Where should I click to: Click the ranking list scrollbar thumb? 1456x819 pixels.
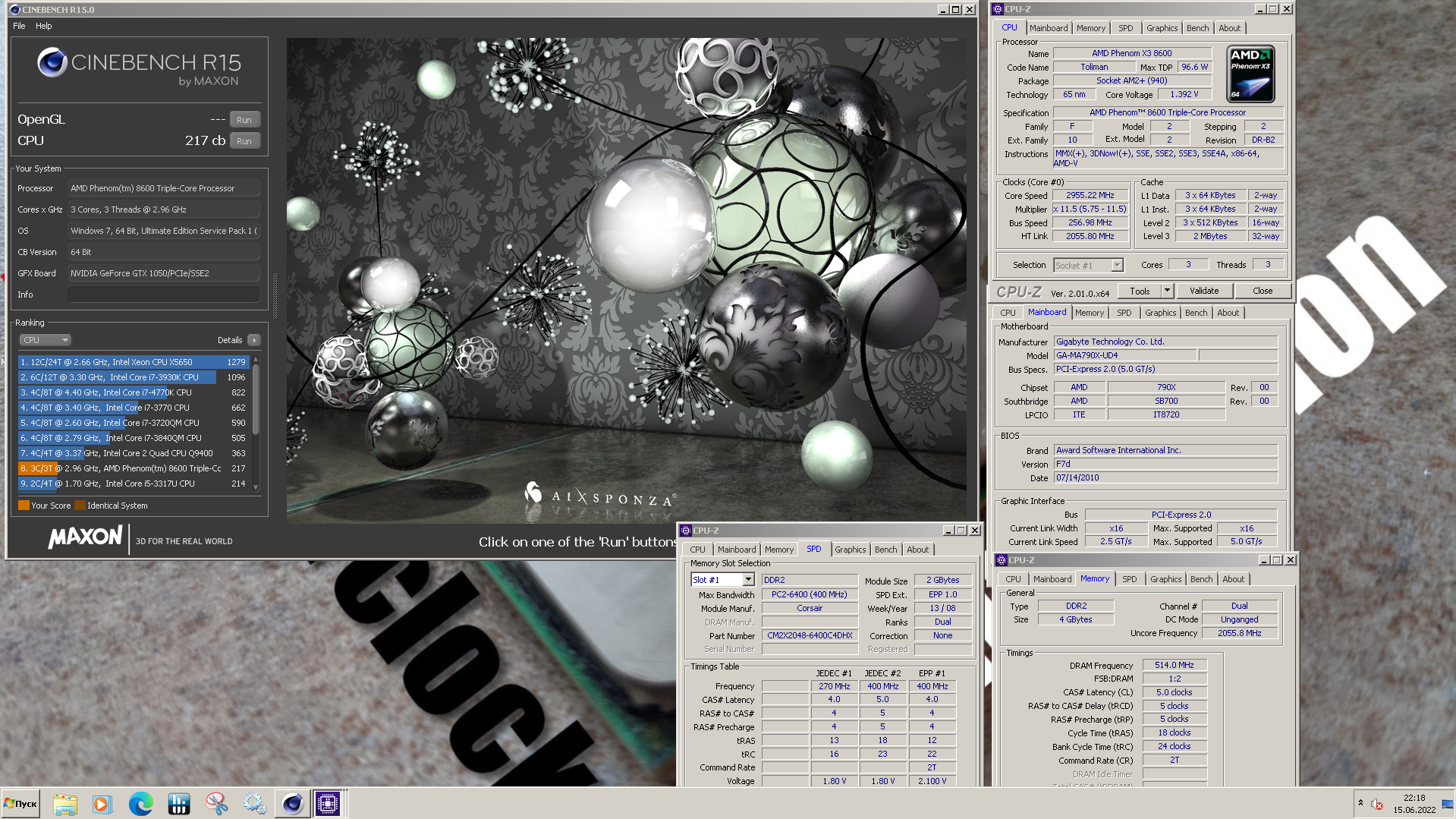coord(256,400)
